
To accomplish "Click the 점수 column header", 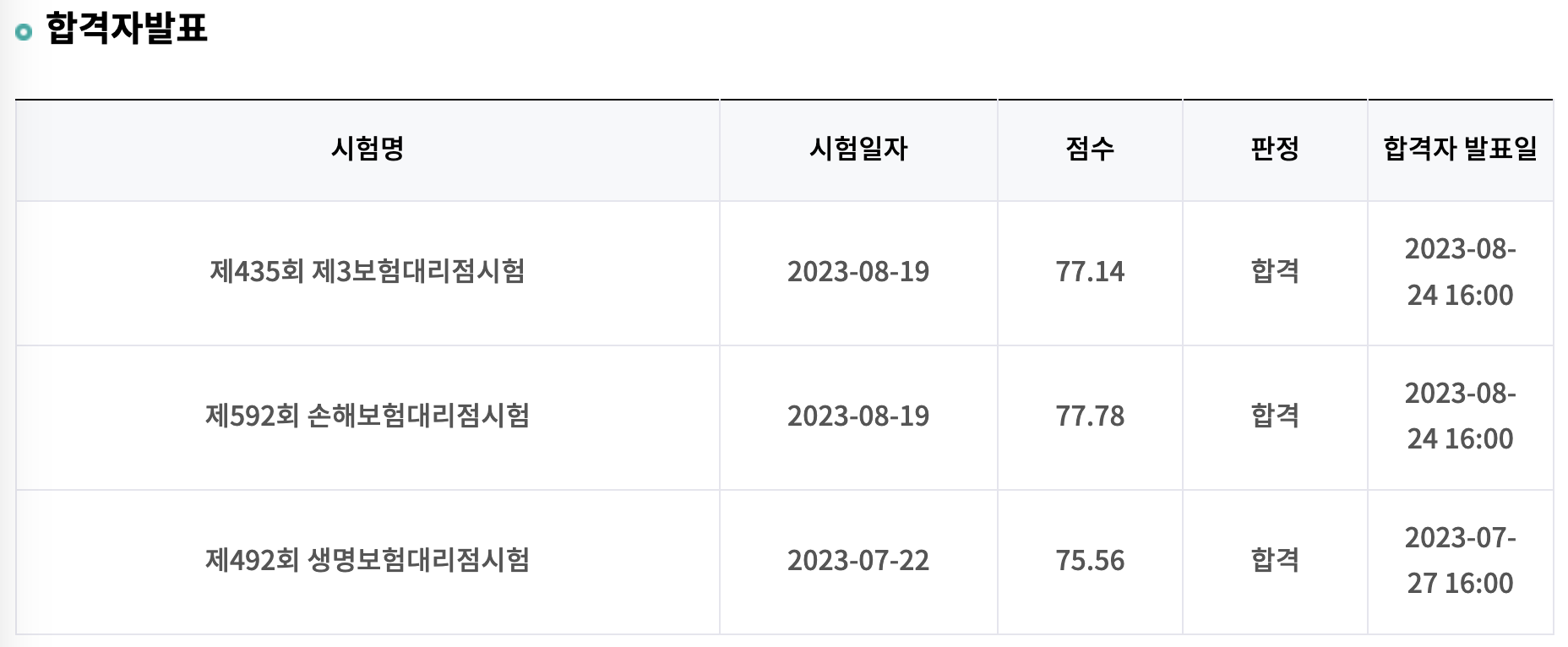I will click(1090, 149).
